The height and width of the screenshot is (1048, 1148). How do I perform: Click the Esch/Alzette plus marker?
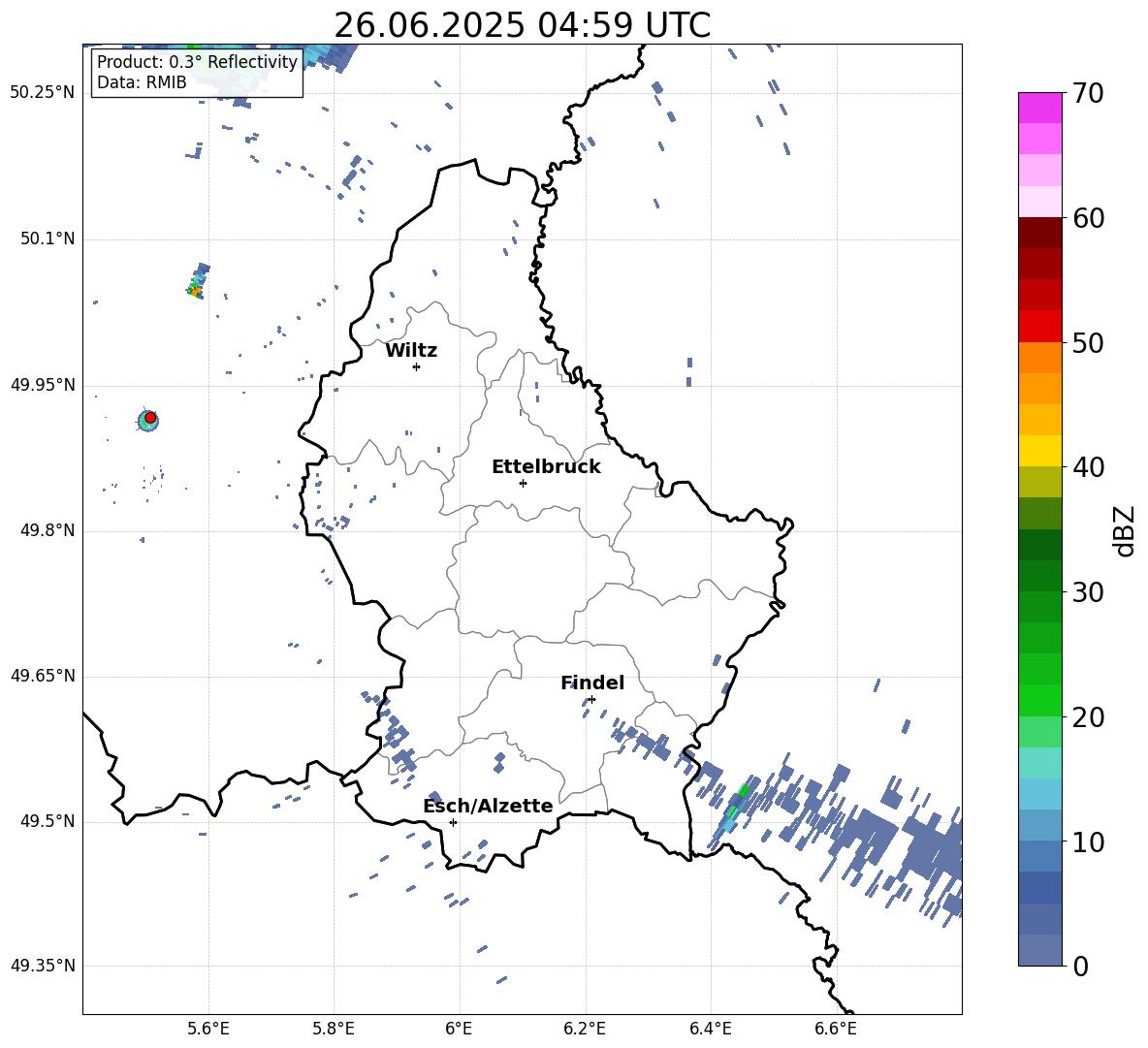point(453,822)
